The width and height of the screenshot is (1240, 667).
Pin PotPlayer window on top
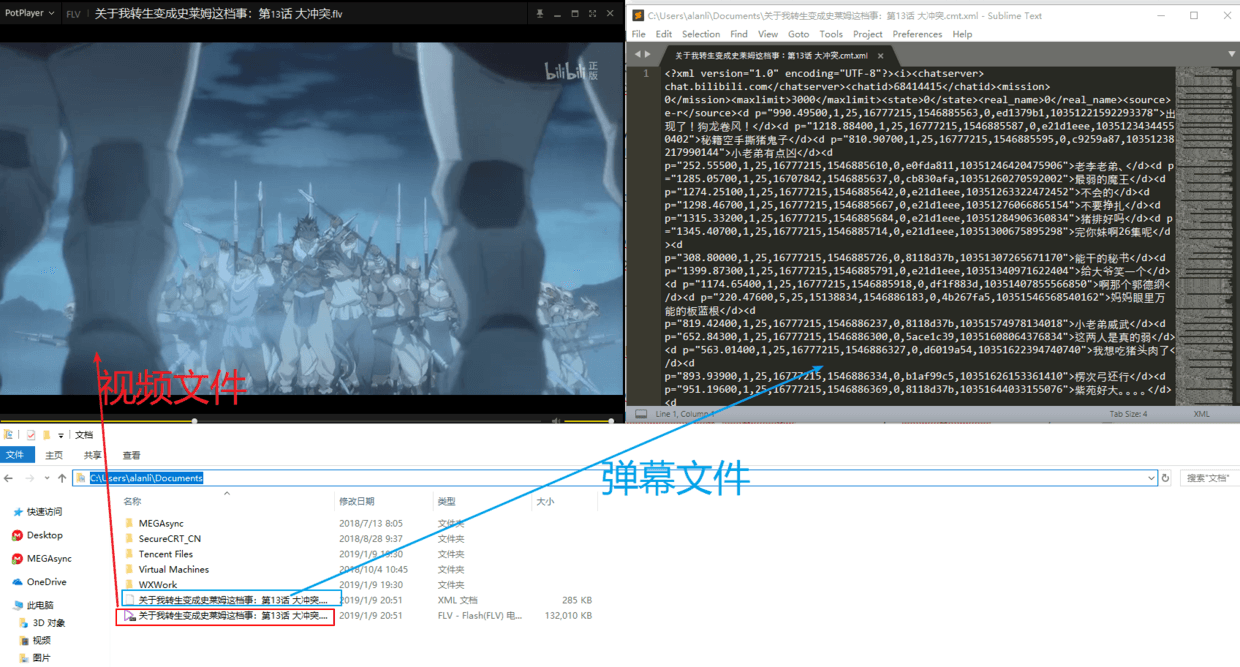coord(540,14)
